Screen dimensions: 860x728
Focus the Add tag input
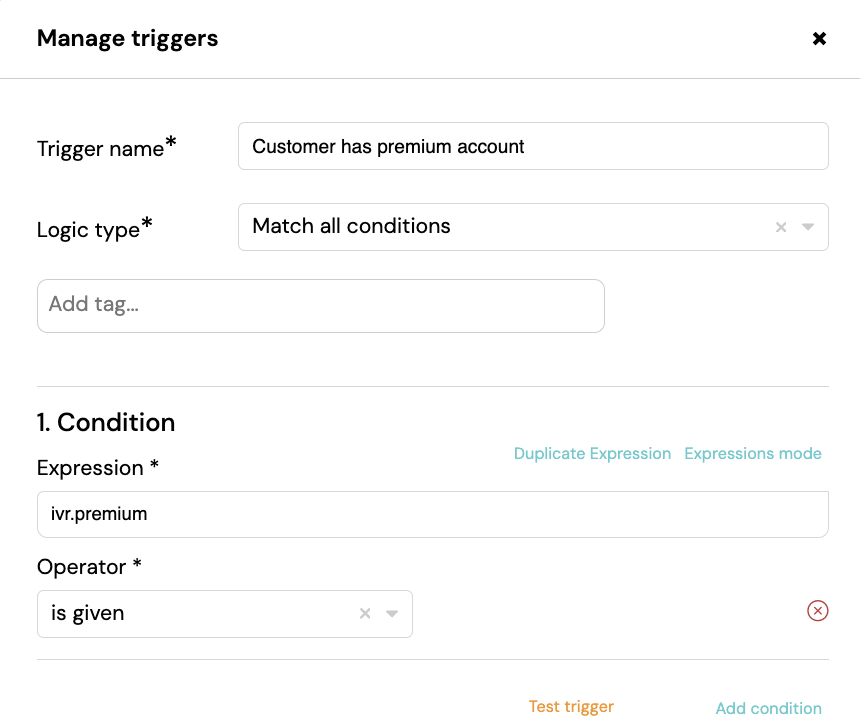pyautogui.click(x=321, y=306)
